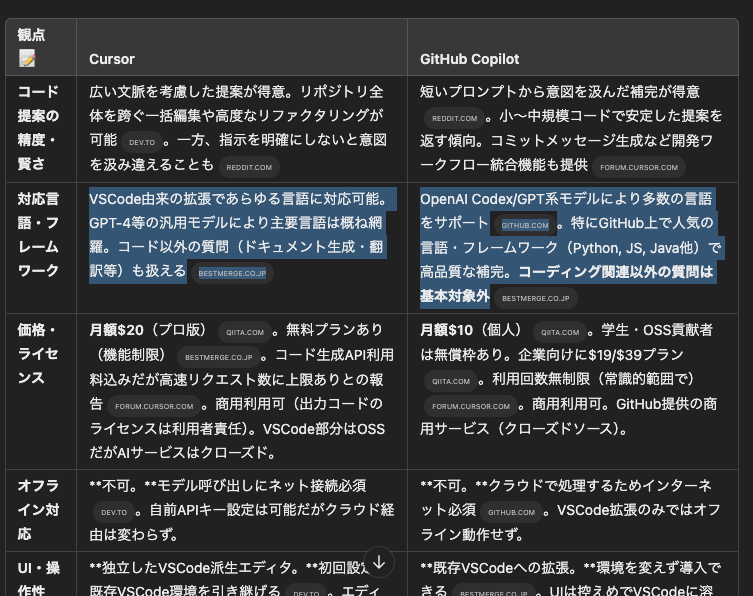Click text **不可。**モデル呼び出しにネット接続必須
The height and width of the screenshot is (596, 753).
228,486
